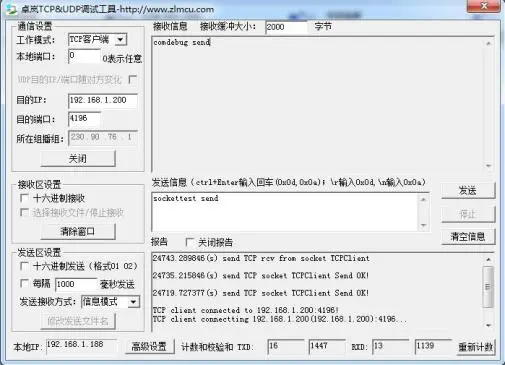This screenshot has width=505, height=365.
Task: Click the TXD count field 16
Action: point(286,347)
